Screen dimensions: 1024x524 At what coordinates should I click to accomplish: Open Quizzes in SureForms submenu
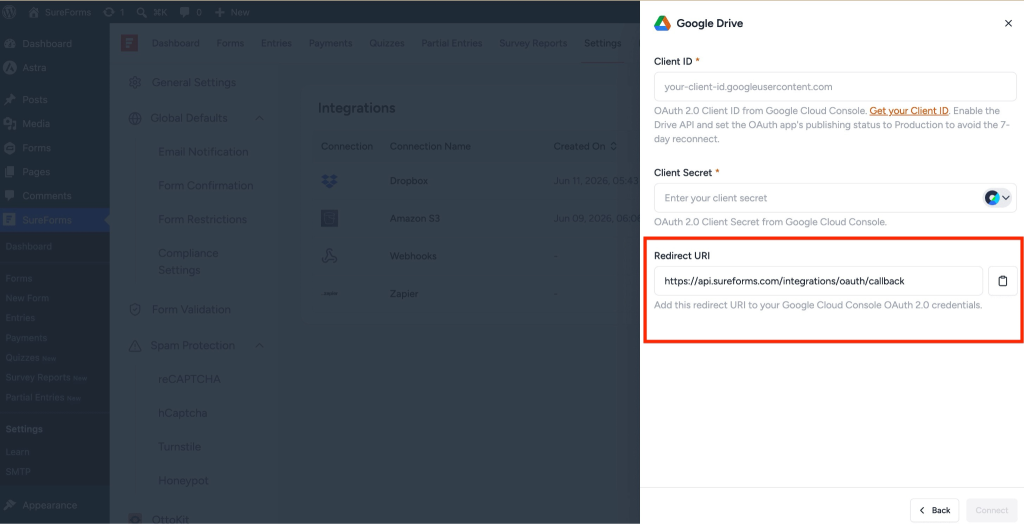(23, 357)
